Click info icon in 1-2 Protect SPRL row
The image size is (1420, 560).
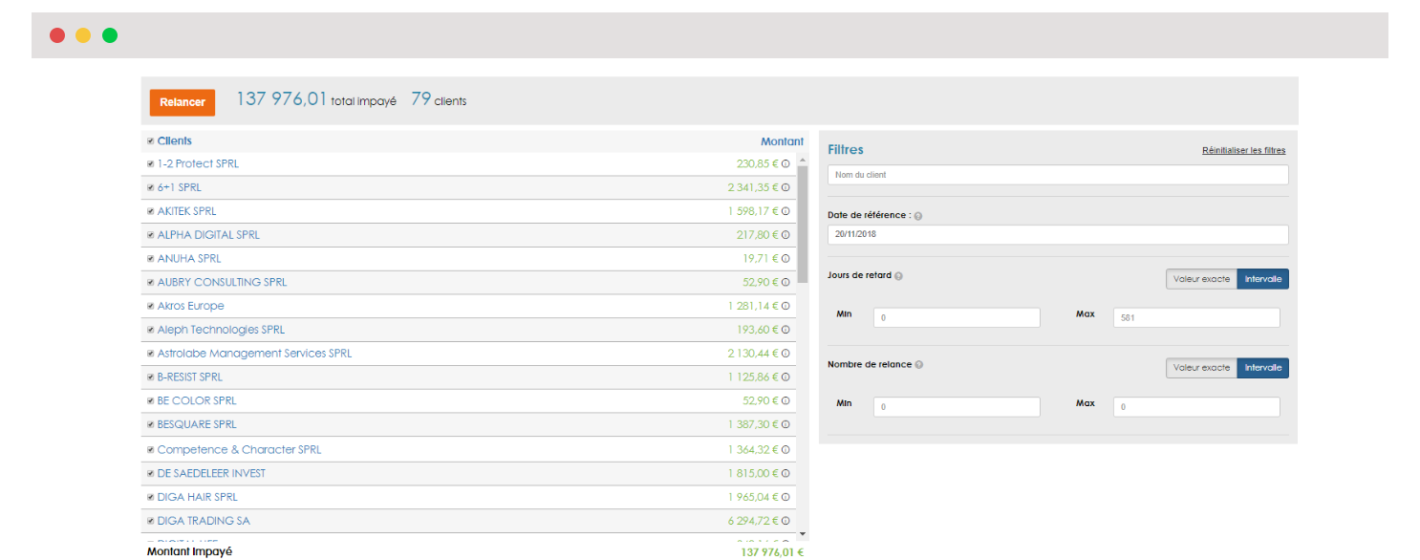click(786, 164)
